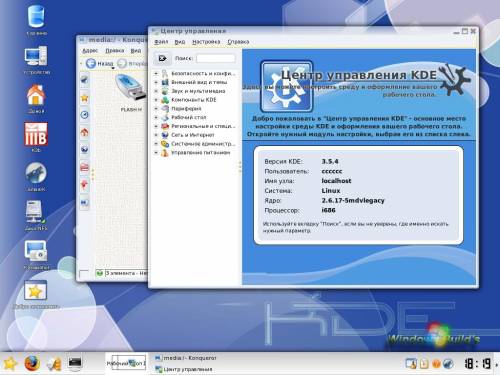The height and width of the screenshot is (375, 500).
Task: Expand the Внешний вид и темы node
Action: pos(156,82)
